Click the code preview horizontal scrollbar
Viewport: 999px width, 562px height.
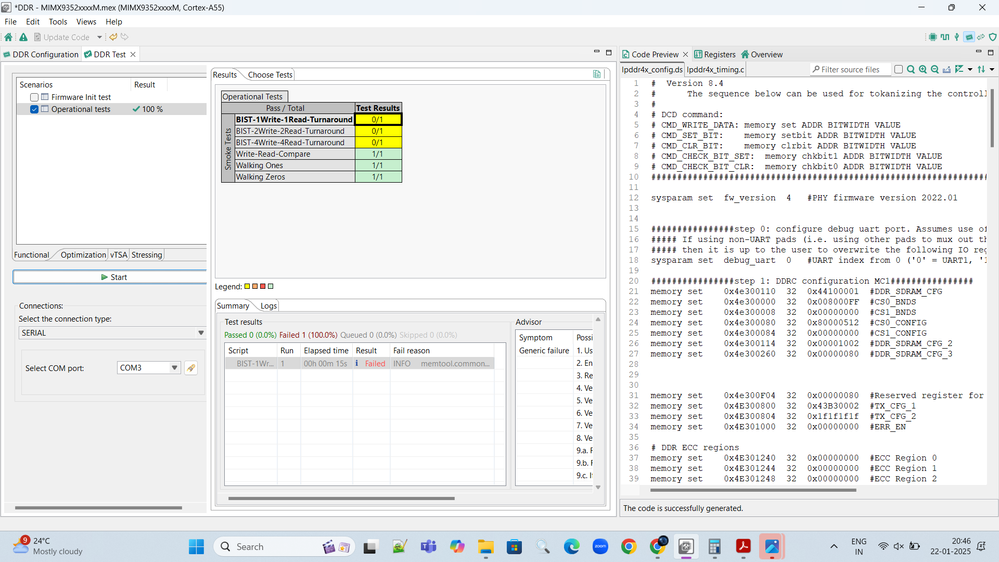pos(753,491)
